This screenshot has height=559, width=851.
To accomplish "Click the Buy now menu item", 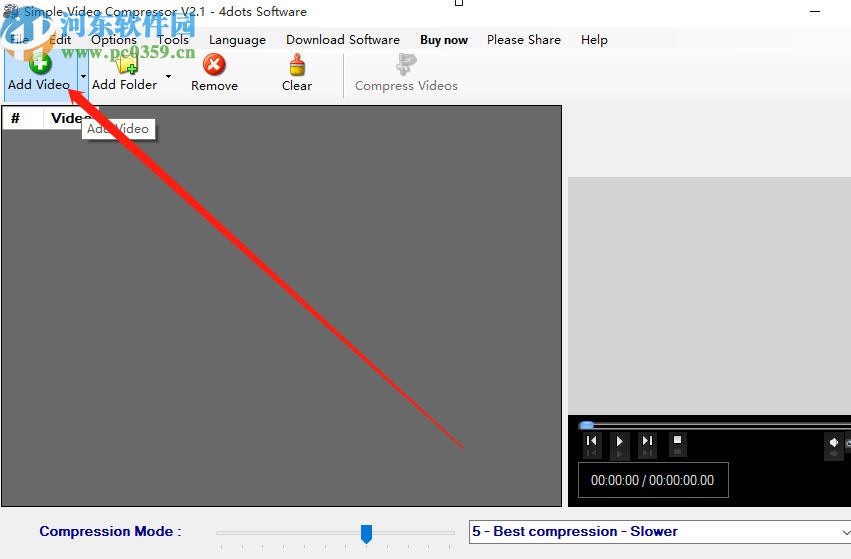I will click(444, 40).
